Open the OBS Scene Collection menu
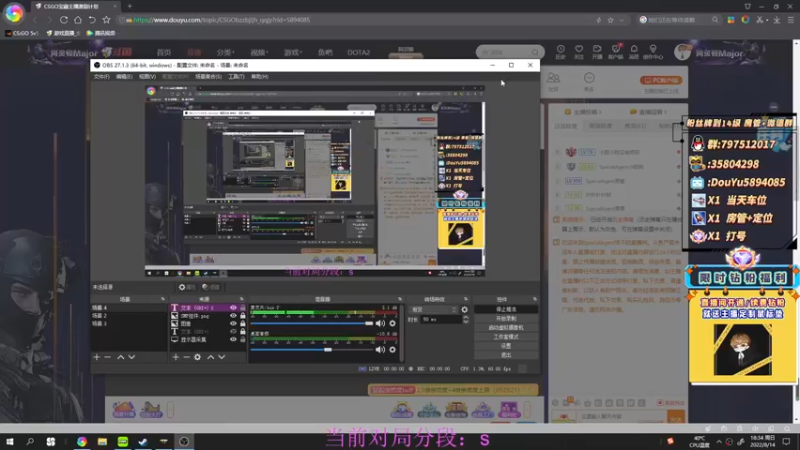 (208, 77)
